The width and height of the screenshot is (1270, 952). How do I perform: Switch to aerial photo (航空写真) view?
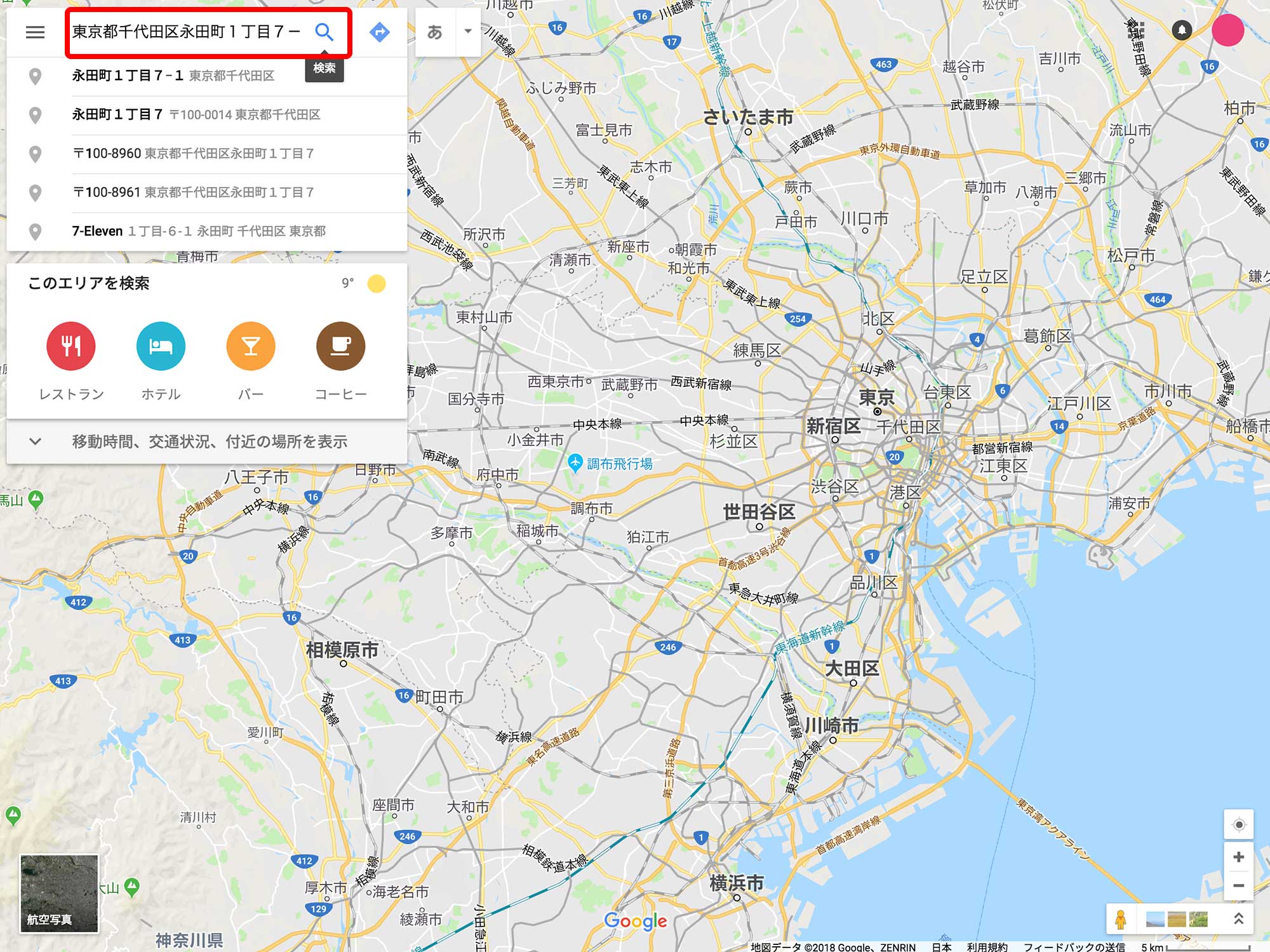(x=60, y=894)
